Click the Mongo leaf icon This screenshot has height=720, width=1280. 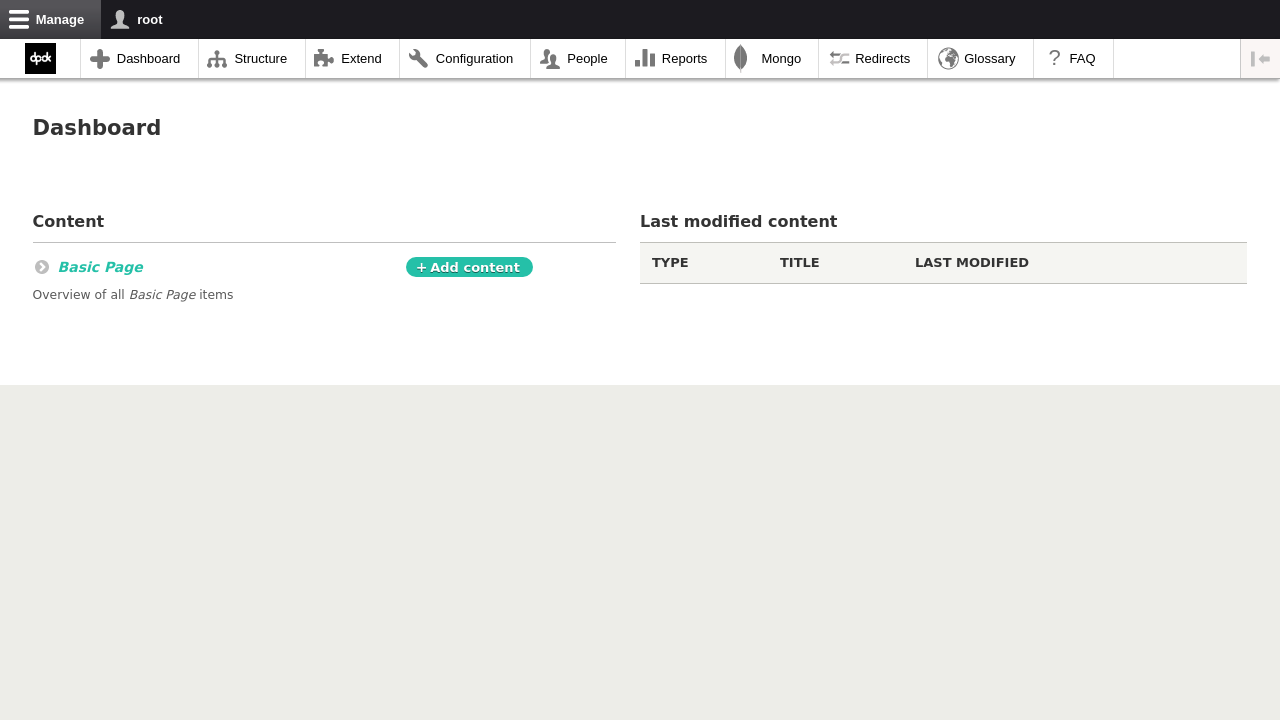741,59
